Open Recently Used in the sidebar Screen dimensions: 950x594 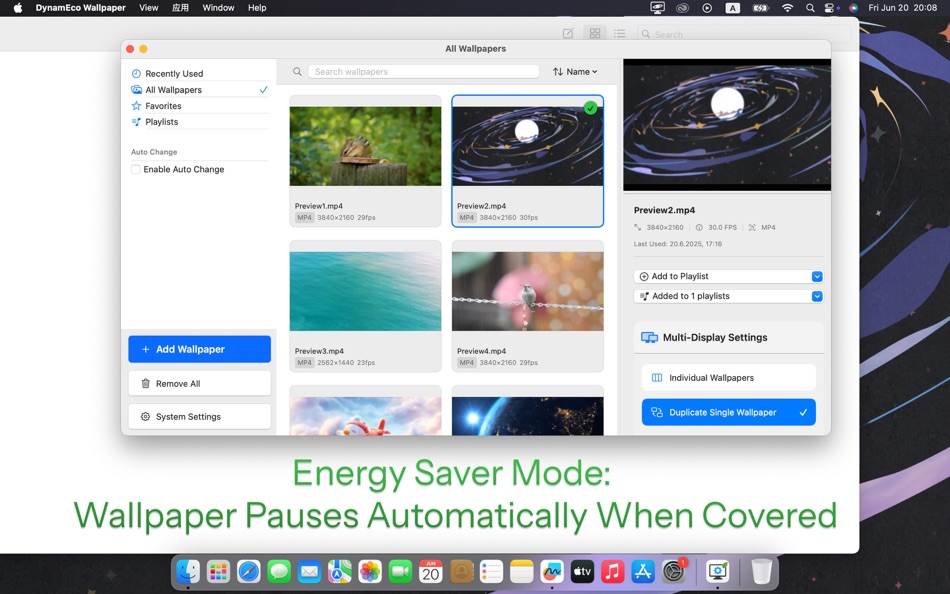(199, 73)
